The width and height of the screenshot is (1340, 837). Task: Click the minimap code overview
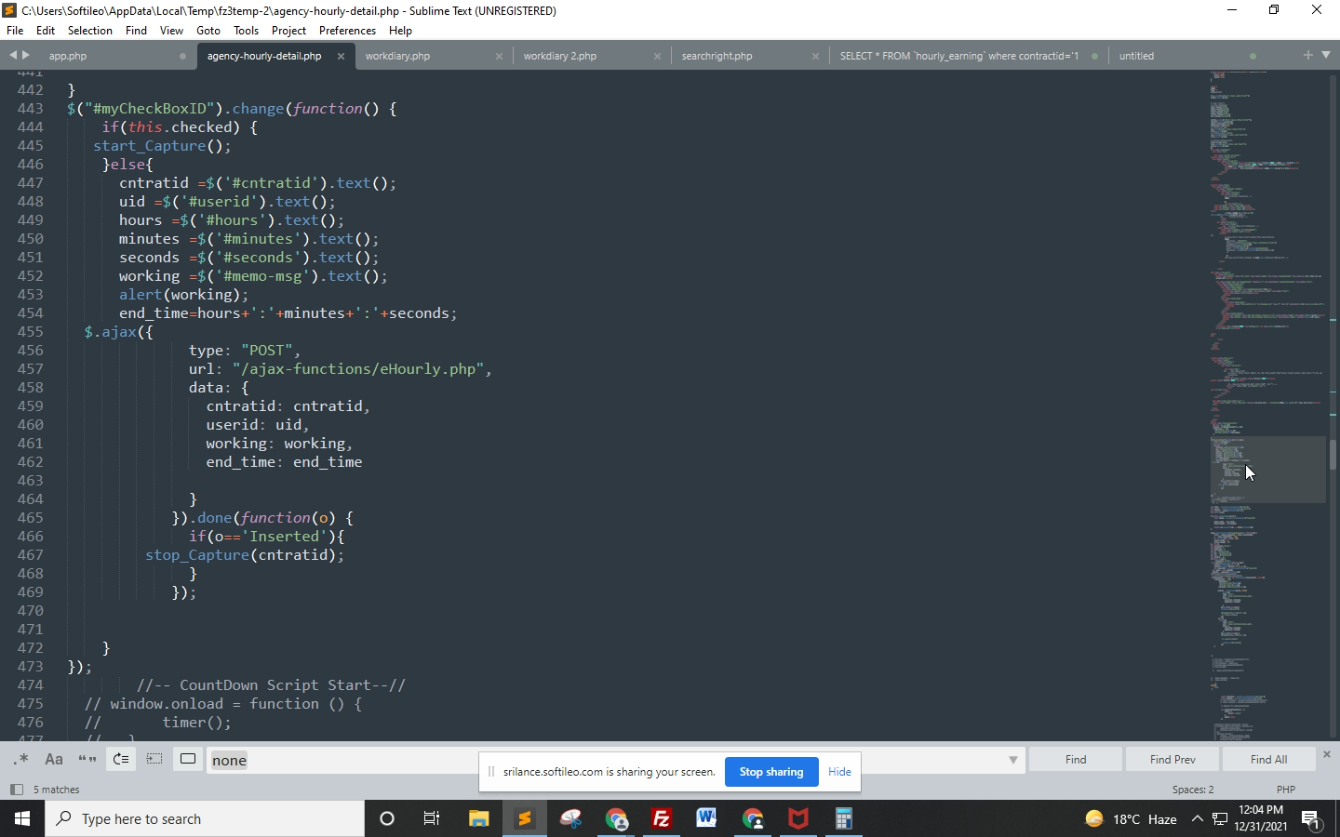point(1268,300)
